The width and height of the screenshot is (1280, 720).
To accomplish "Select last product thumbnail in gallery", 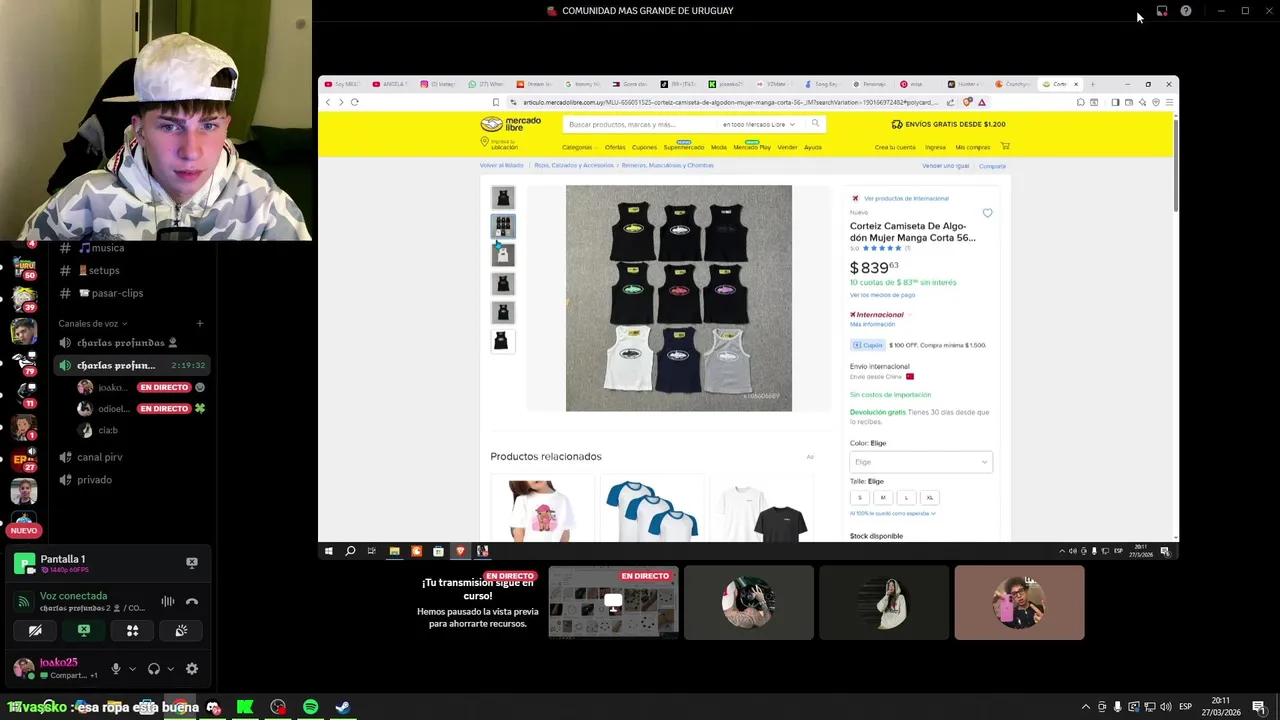I will pos(503,341).
